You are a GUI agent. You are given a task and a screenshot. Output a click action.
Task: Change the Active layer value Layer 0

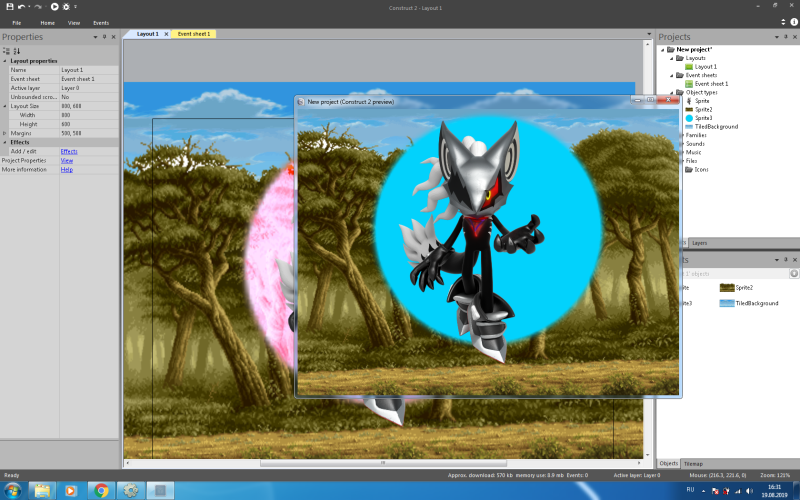coord(89,88)
